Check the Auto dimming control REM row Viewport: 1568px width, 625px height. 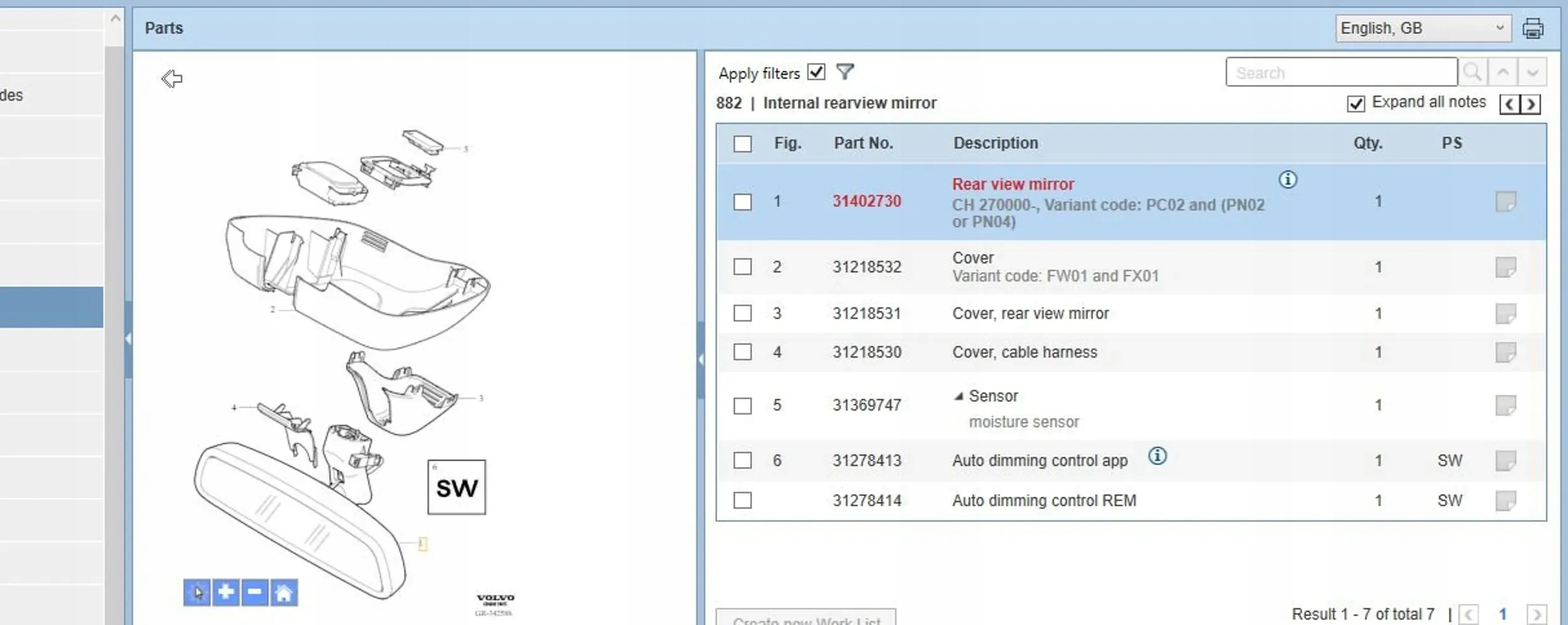coord(743,501)
